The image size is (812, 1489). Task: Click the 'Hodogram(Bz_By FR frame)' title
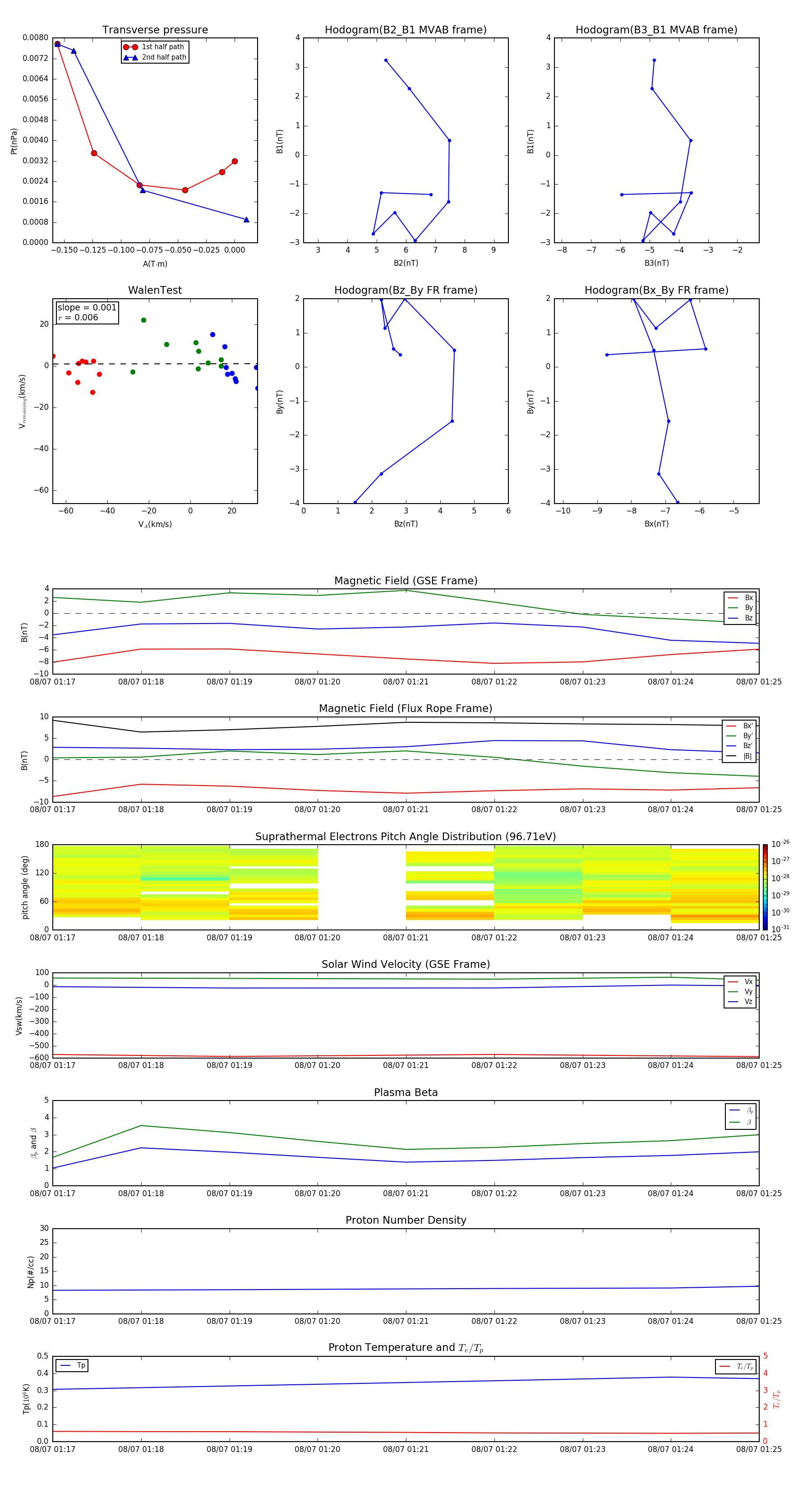click(406, 290)
